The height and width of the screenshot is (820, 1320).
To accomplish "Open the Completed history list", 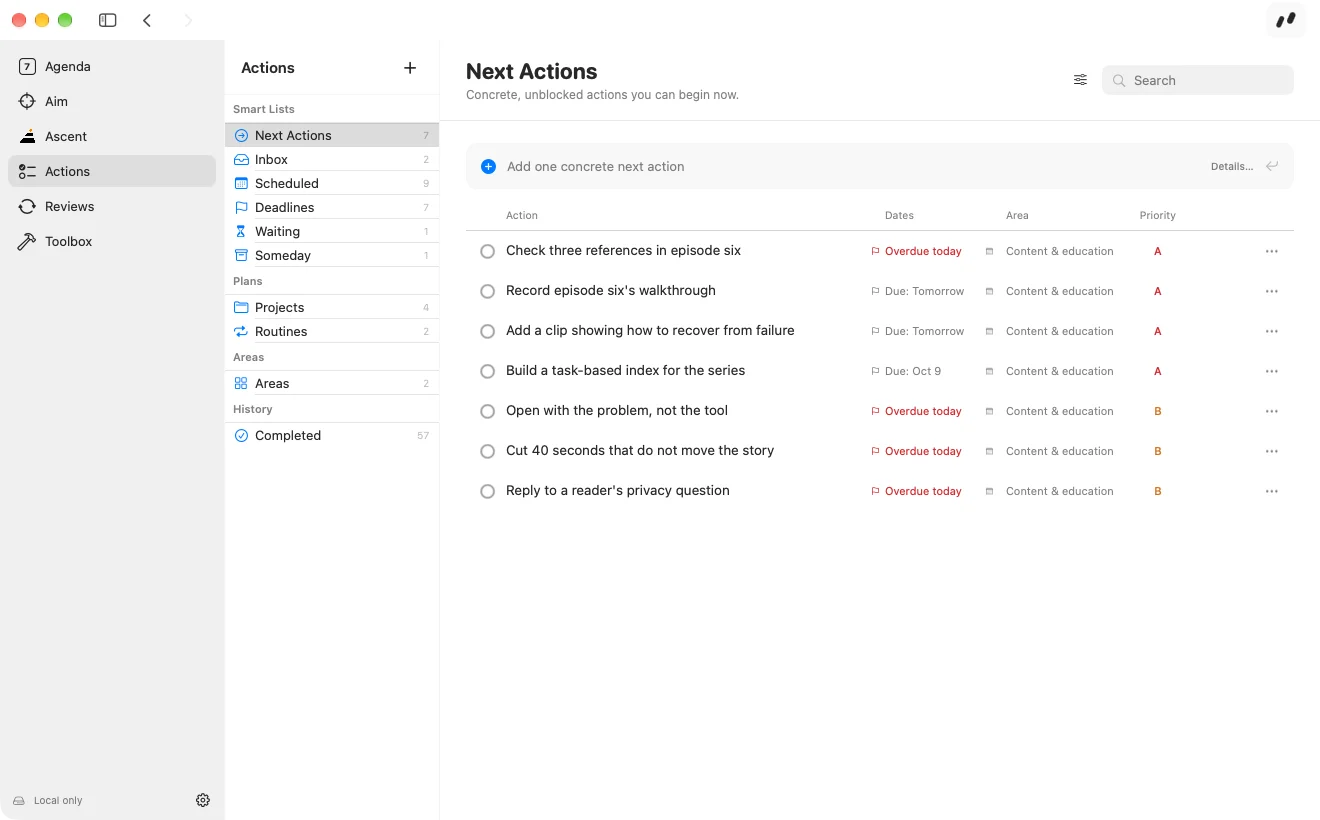I will tap(332, 435).
